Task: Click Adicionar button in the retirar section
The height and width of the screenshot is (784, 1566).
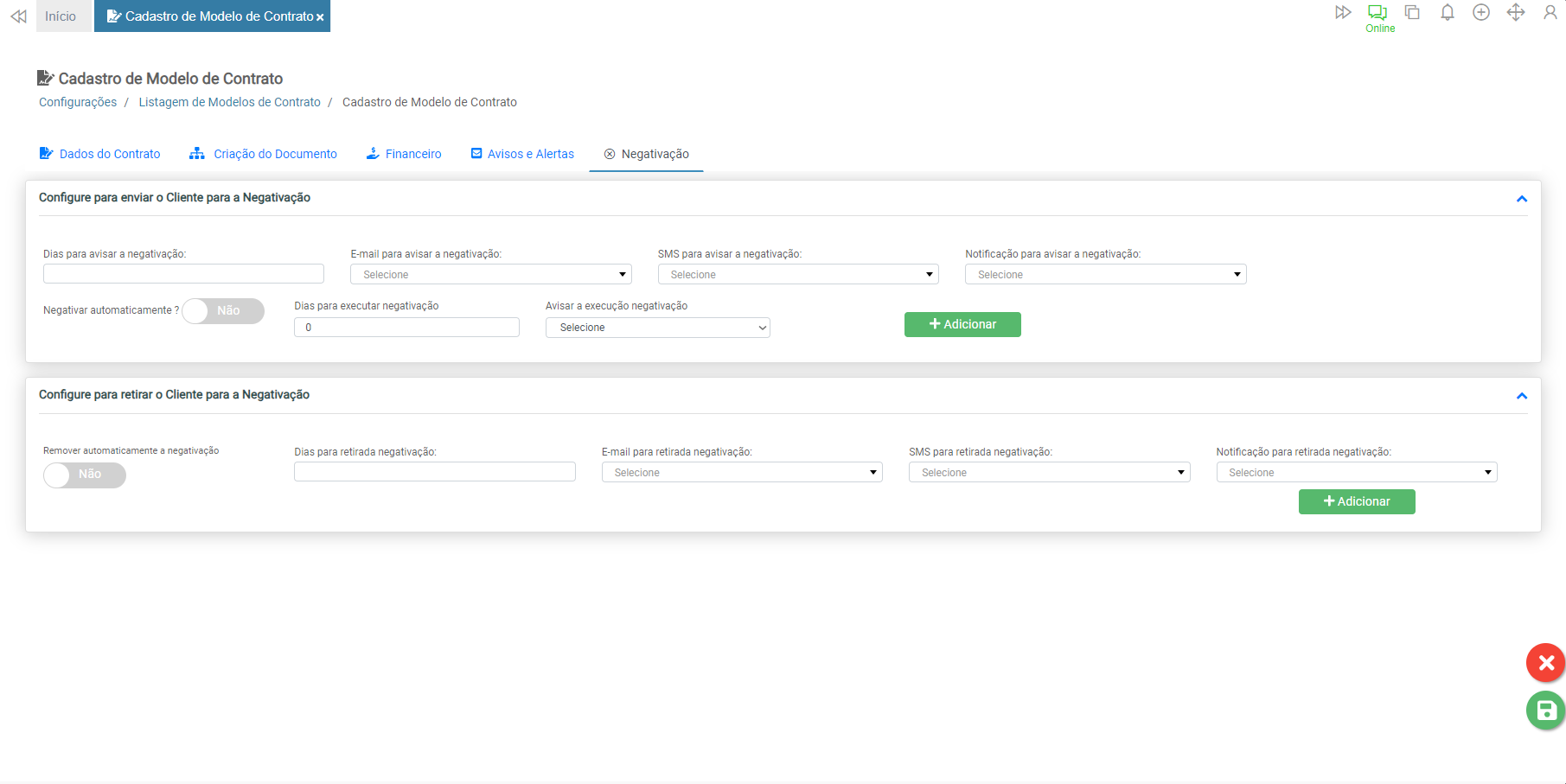Action: tap(1356, 501)
